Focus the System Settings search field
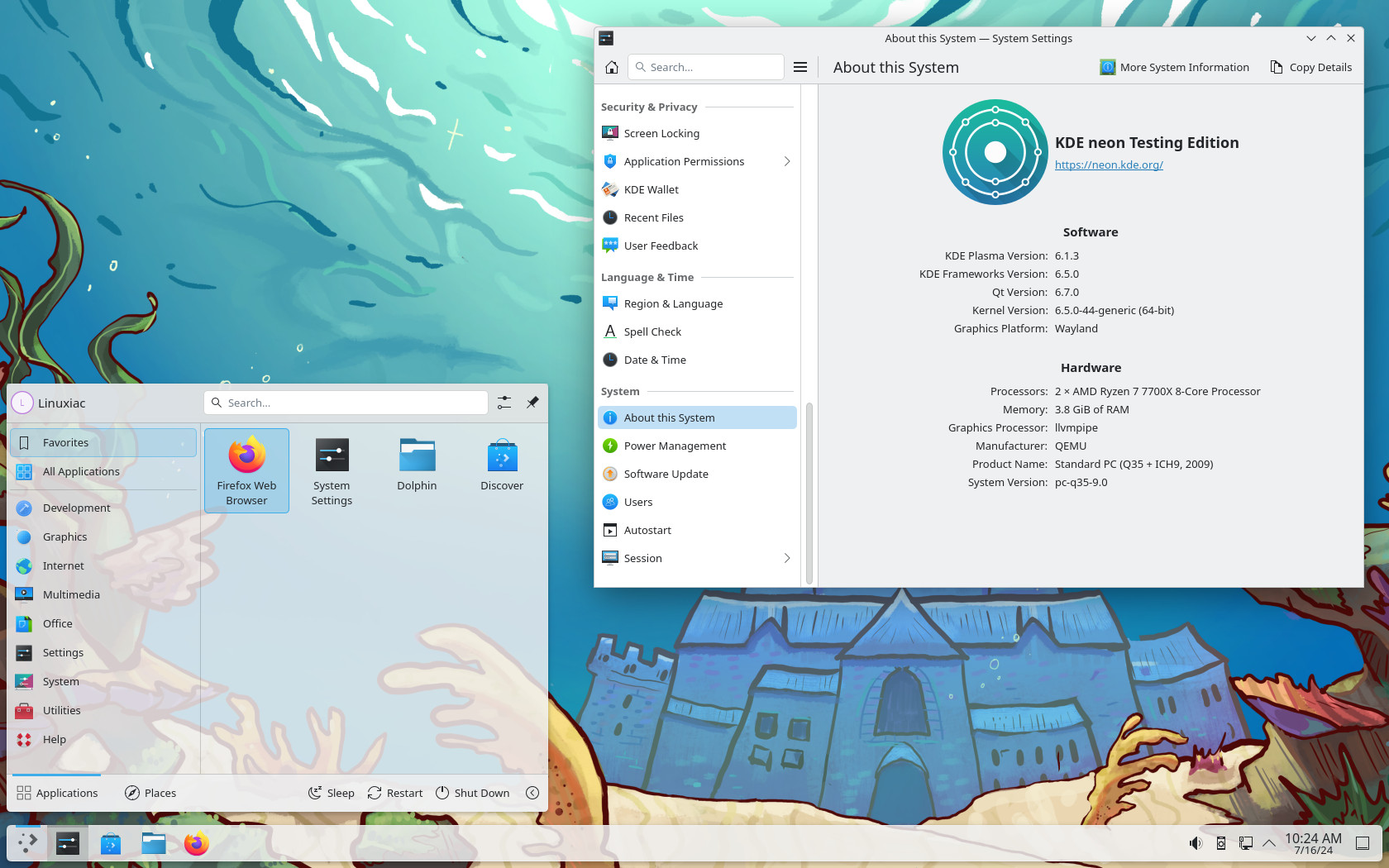 (706, 67)
